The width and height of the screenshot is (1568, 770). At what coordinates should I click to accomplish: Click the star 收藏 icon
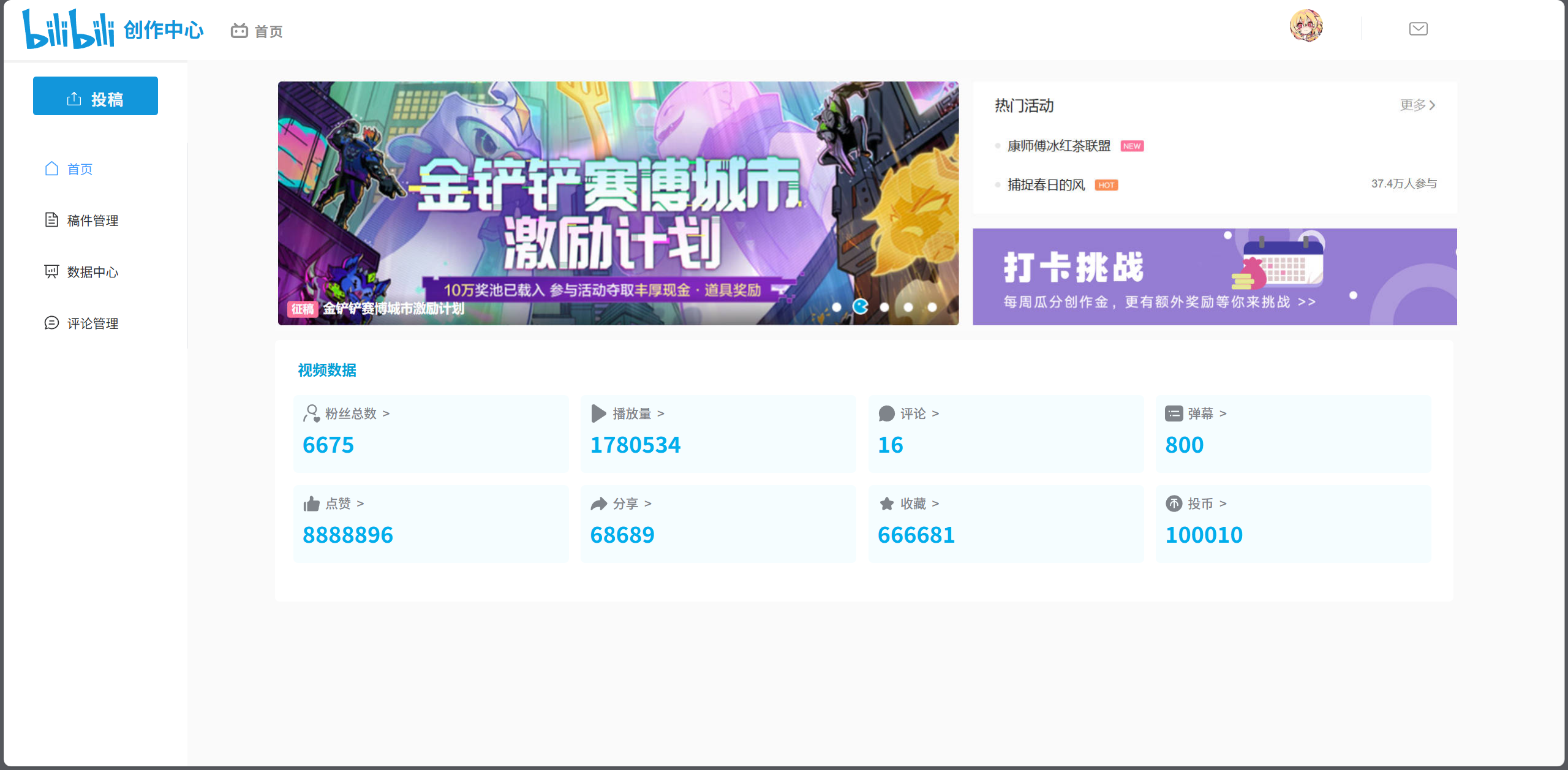pyautogui.click(x=886, y=504)
